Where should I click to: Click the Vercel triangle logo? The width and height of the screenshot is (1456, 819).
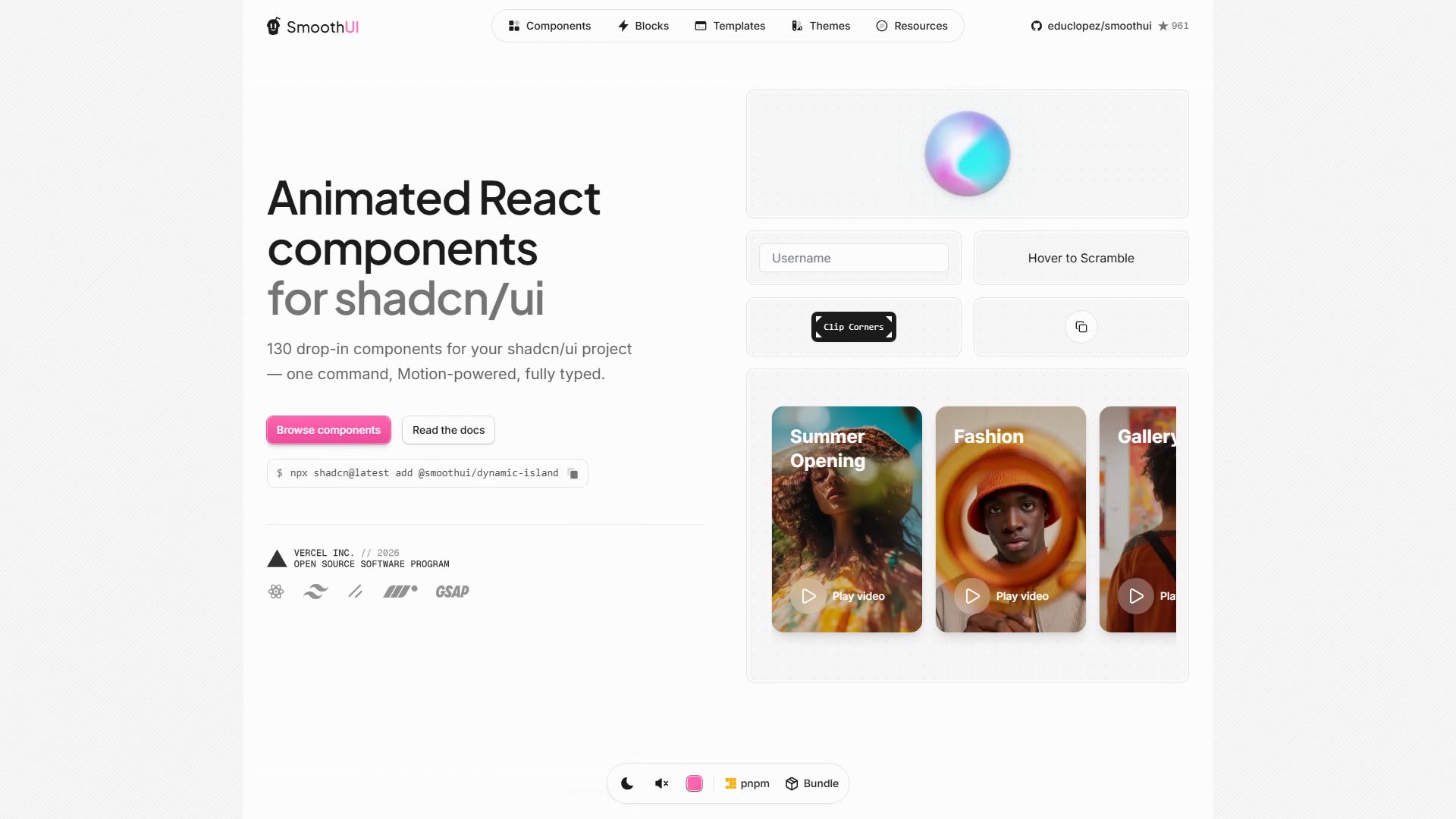coord(277,559)
